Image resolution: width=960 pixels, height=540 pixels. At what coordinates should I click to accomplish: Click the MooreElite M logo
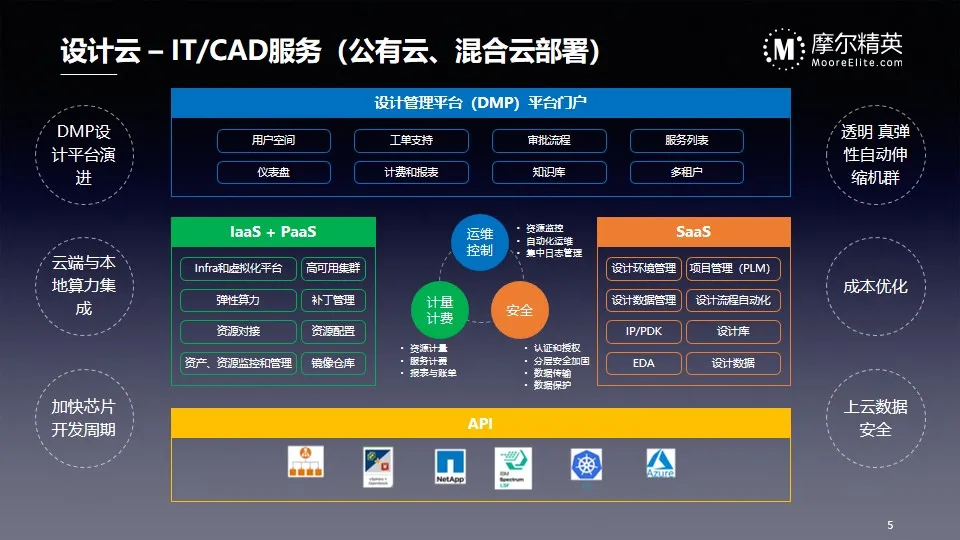pos(784,49)
